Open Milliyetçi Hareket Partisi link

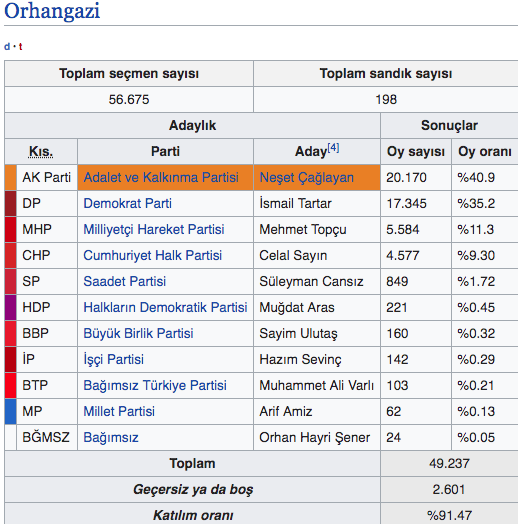click(154, 230)
